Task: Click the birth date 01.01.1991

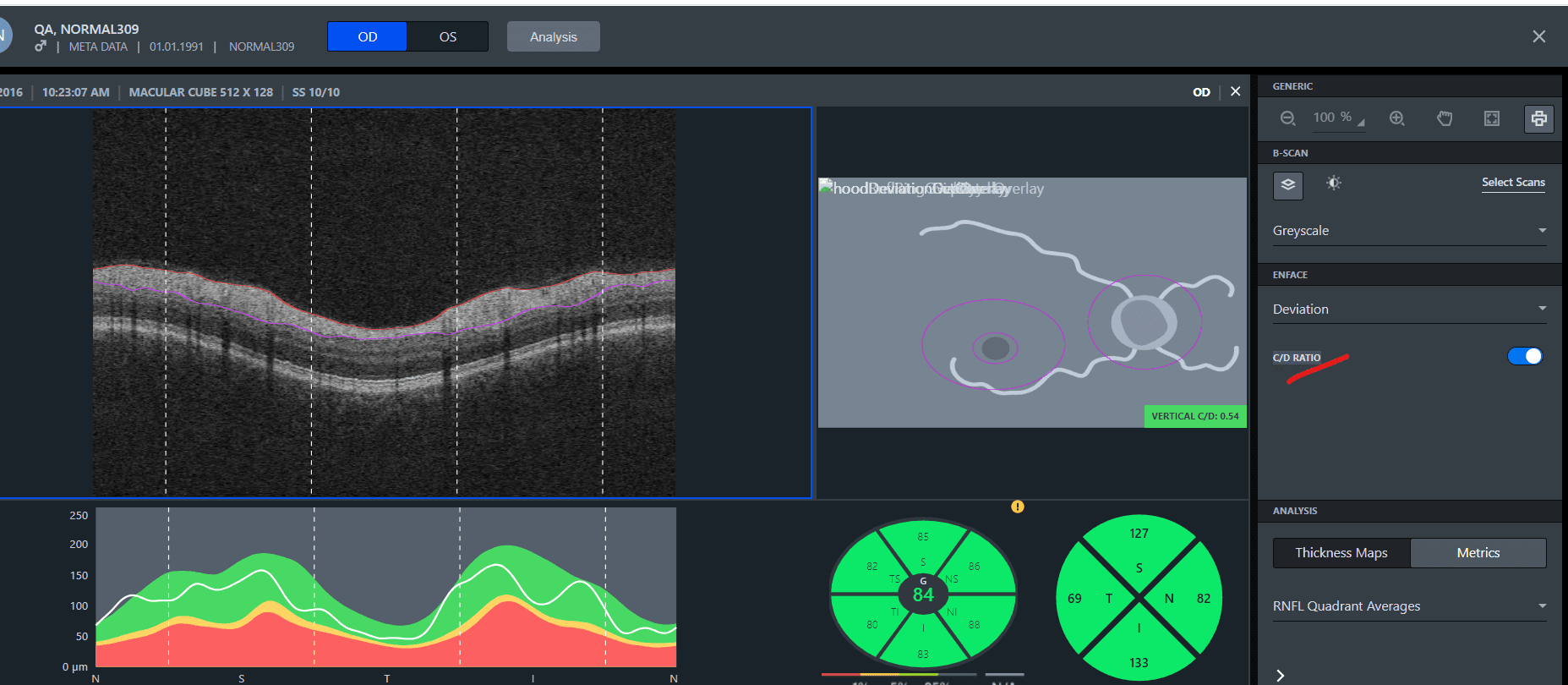Action: tap(177, 47)
